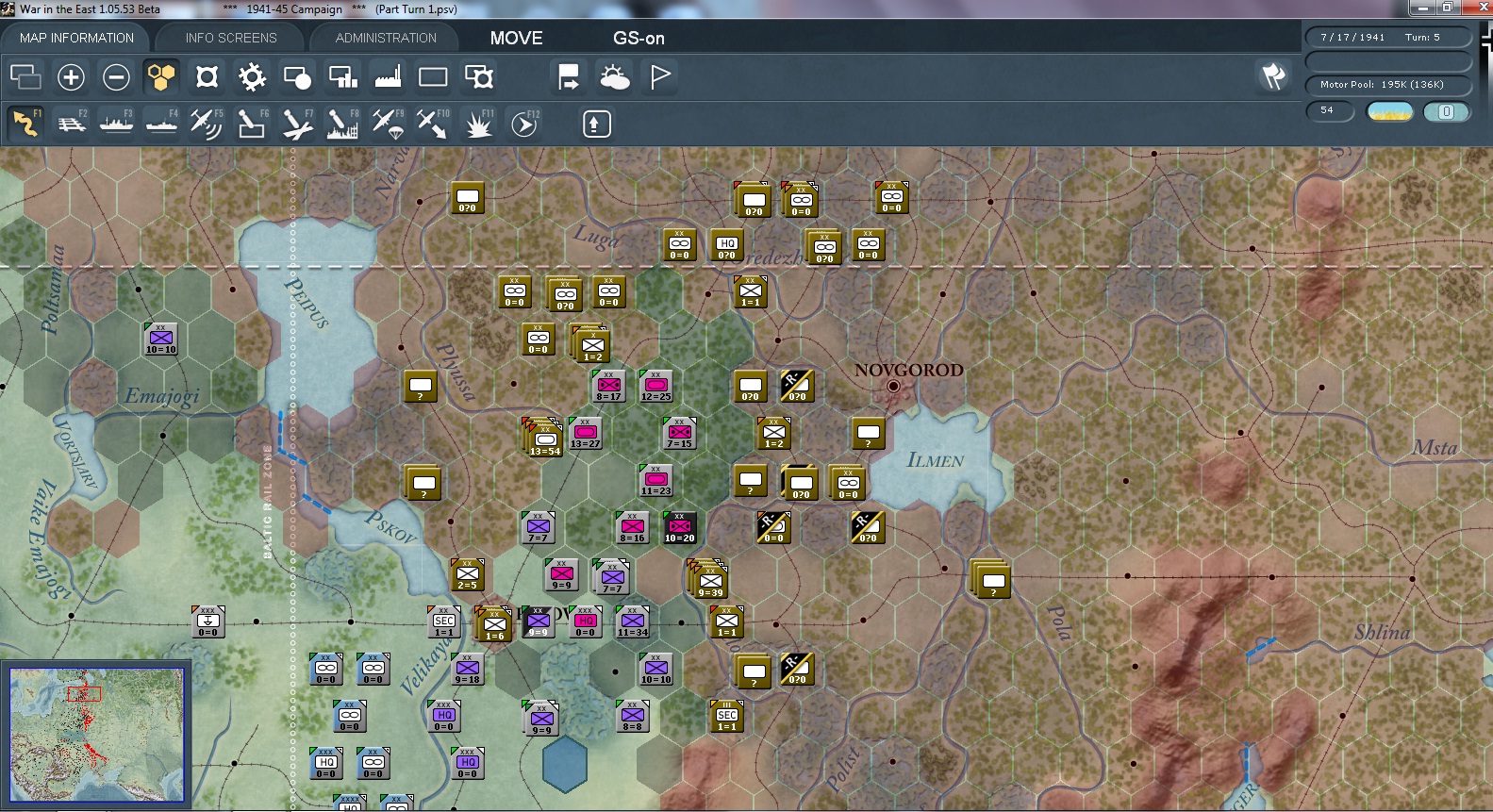This screenshot has height=812, width=1493.
Task: Select the 1=6 Soviet unit stack
Action: [493, 623]
